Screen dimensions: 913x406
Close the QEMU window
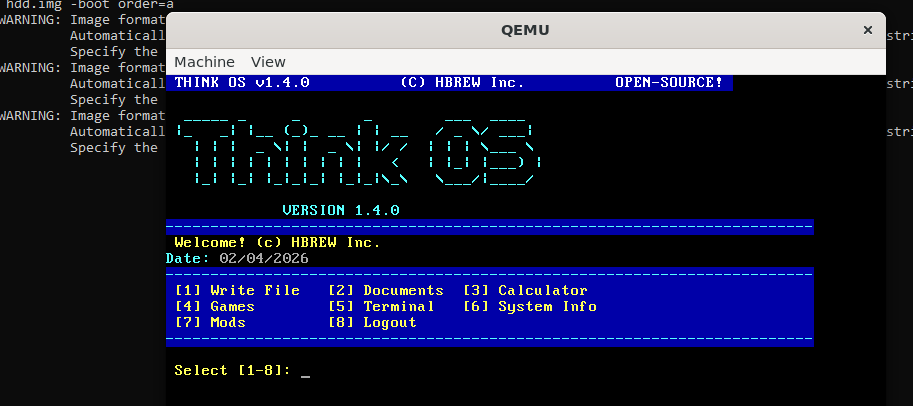tap(867, 30)
